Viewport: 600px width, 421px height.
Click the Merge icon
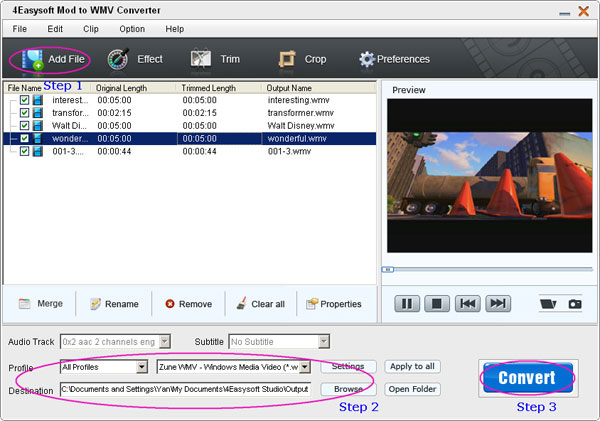click(24, 304)
